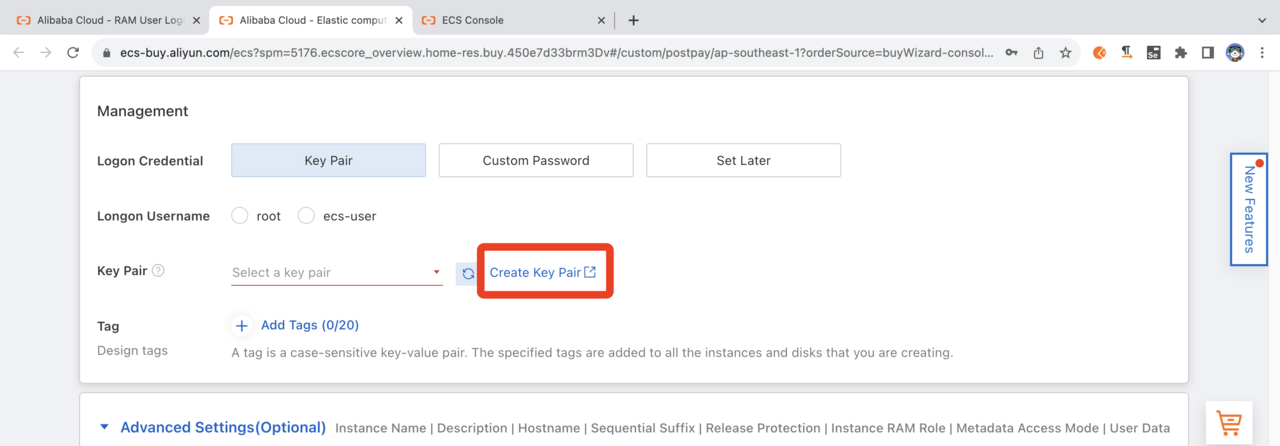
Task: Open the shopping cart icon
Action: (x=1229, y=422)
